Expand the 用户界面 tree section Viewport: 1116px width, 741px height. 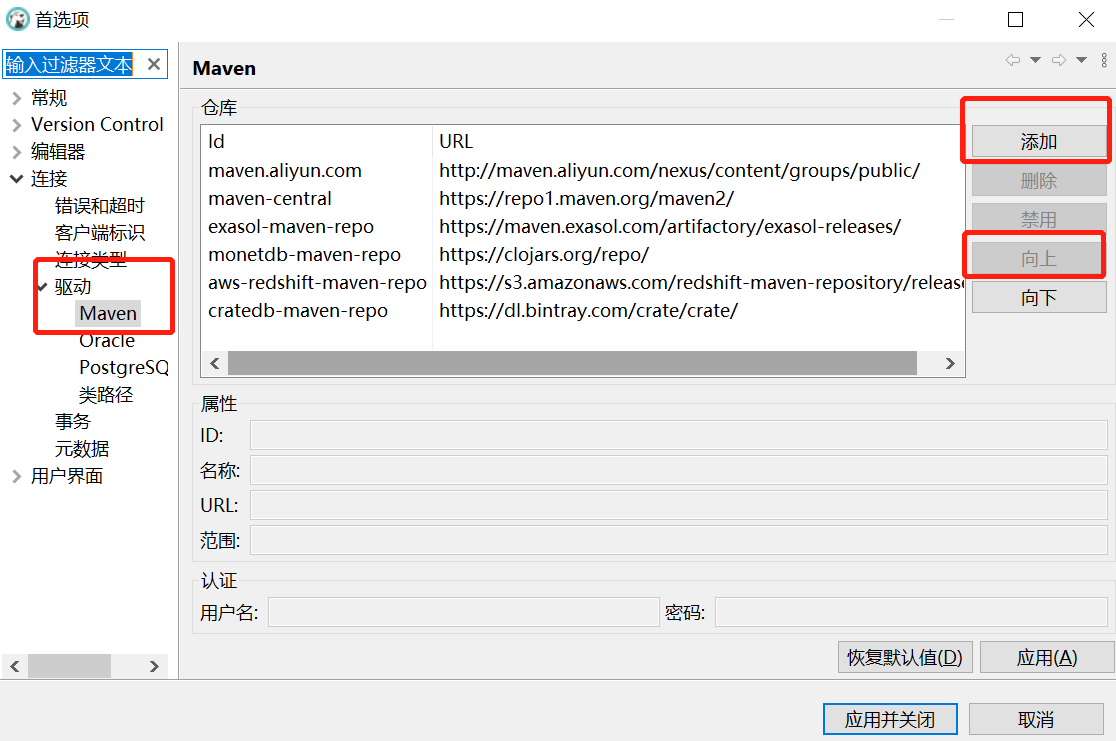[18, 475]
